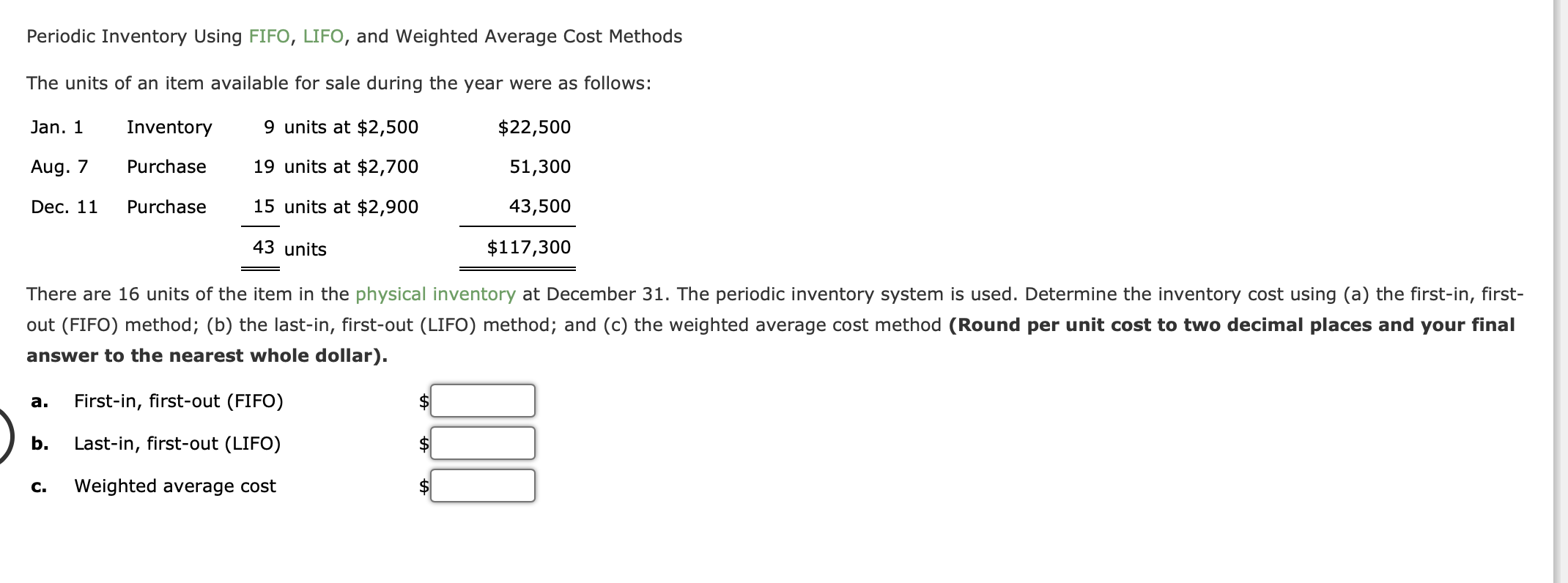Click the curved bracket marker at screen left
This screenshot has height=583, width=1568.
coord(6,434)
